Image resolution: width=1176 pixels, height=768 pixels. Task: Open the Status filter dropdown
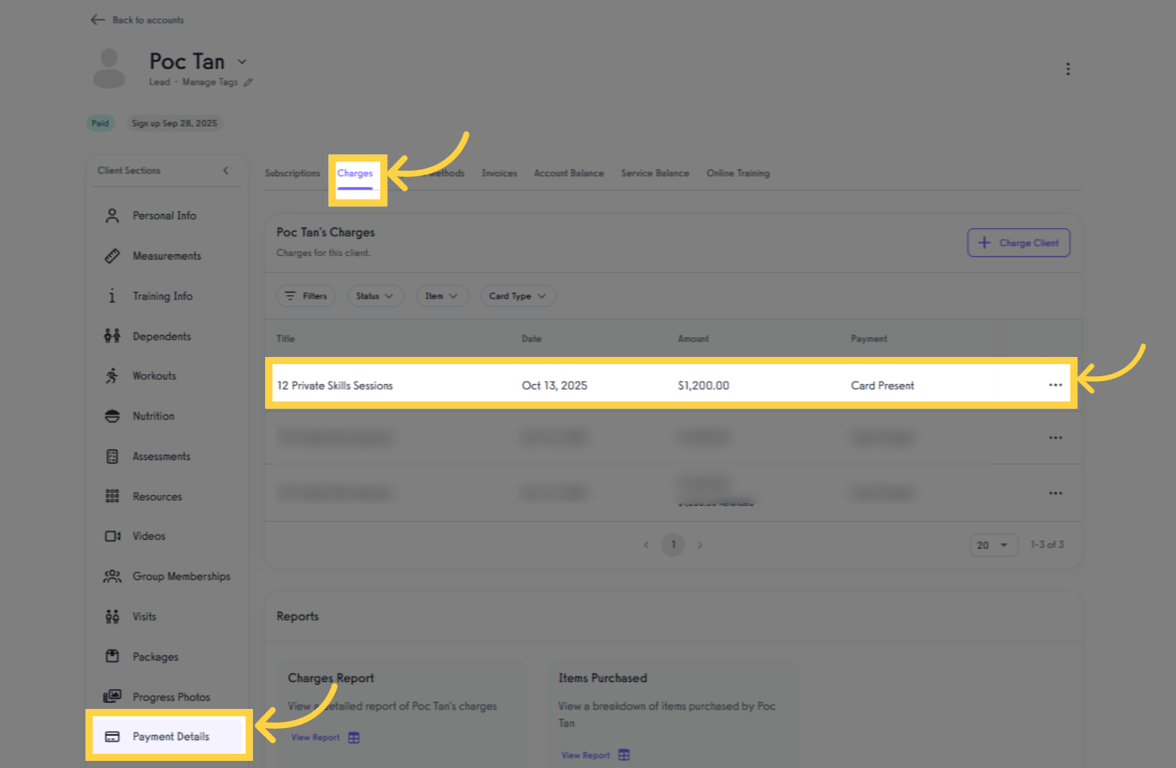[375, 295]
